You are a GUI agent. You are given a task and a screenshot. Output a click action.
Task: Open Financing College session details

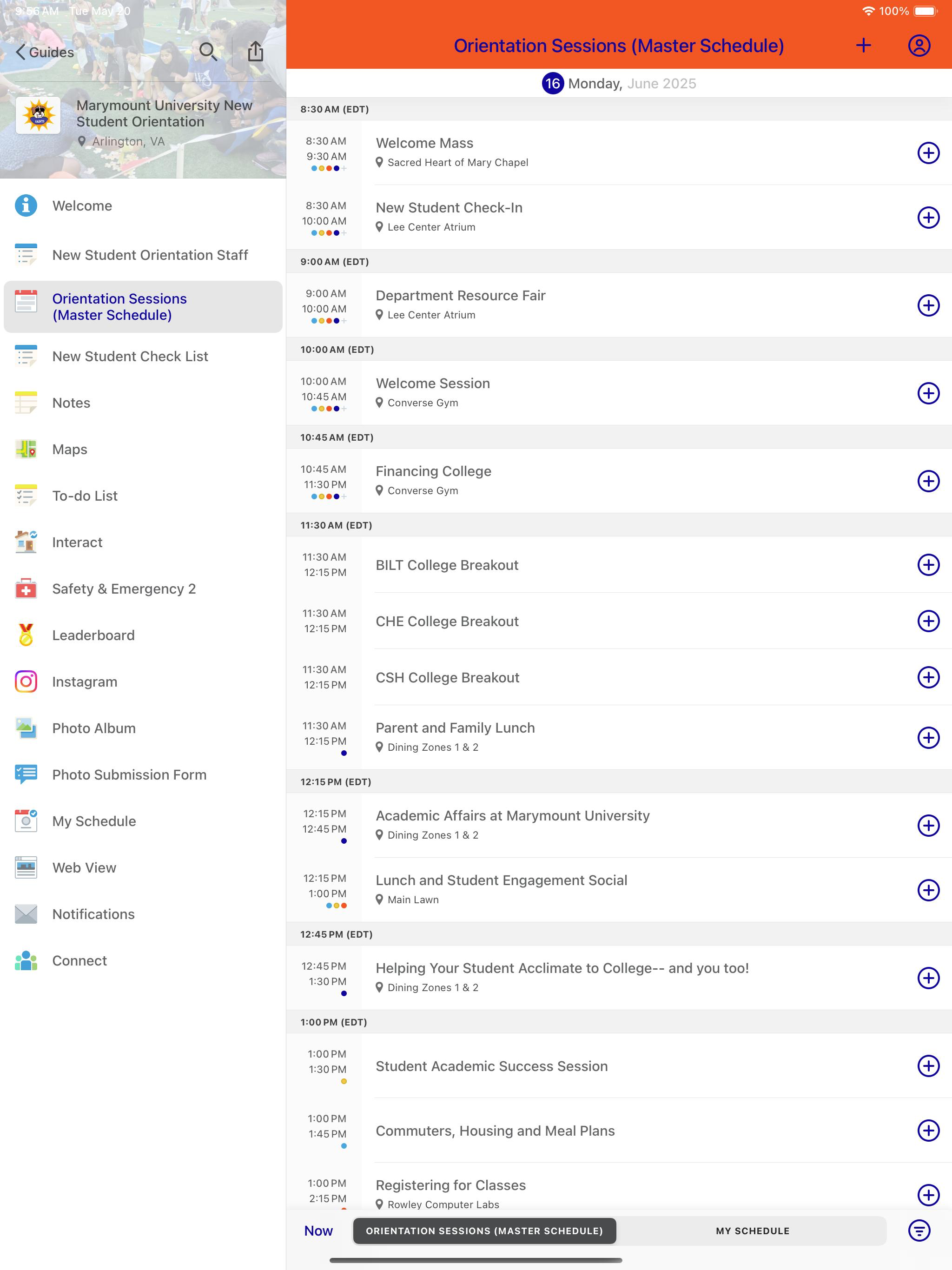point(619,481)
